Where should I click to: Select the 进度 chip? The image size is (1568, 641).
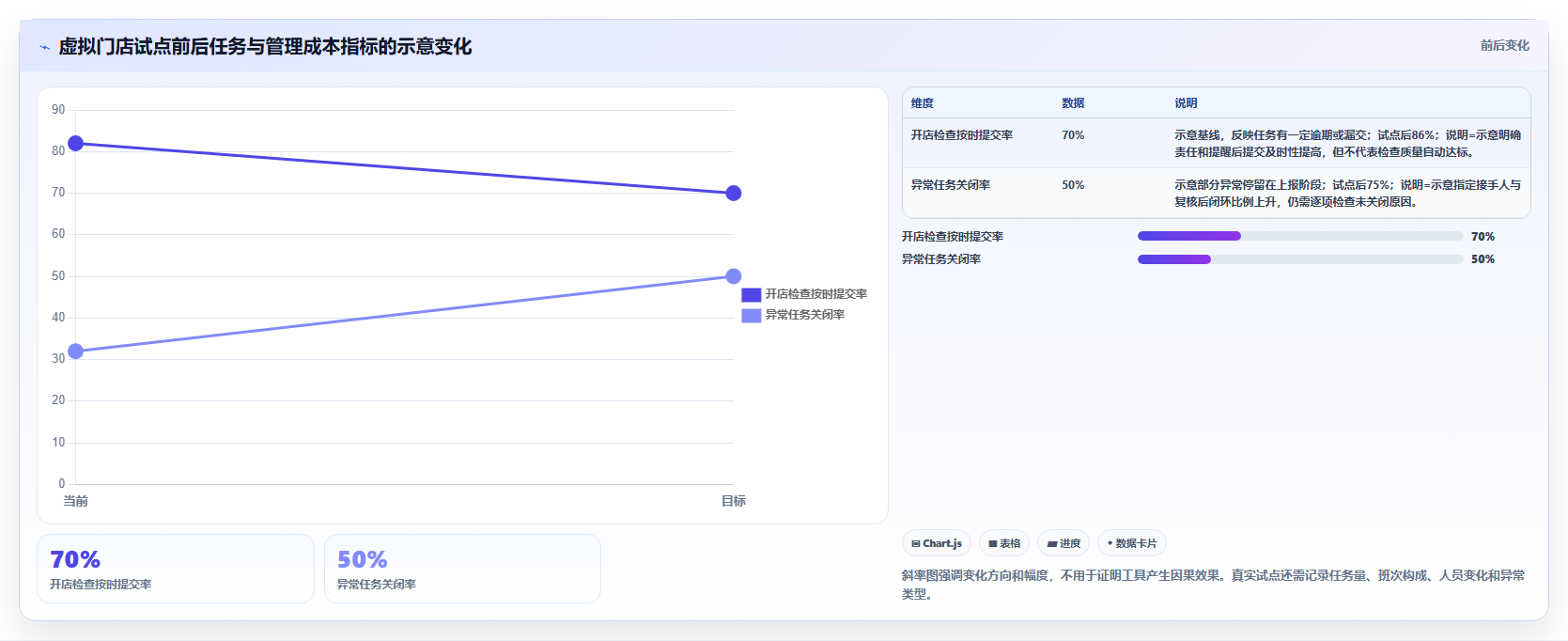point(1063,543)
